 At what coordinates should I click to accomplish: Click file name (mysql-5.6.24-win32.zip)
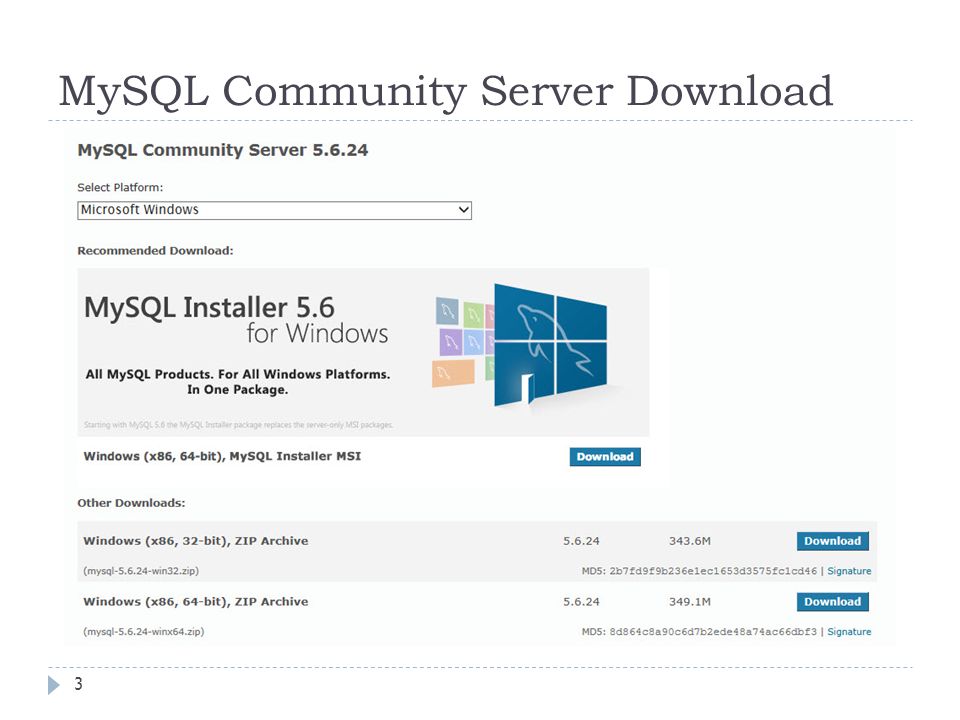tap(141, 571)
